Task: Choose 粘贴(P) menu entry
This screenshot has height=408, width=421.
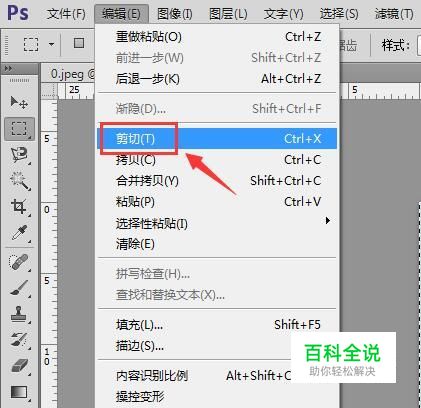Action: coord(217,202)
